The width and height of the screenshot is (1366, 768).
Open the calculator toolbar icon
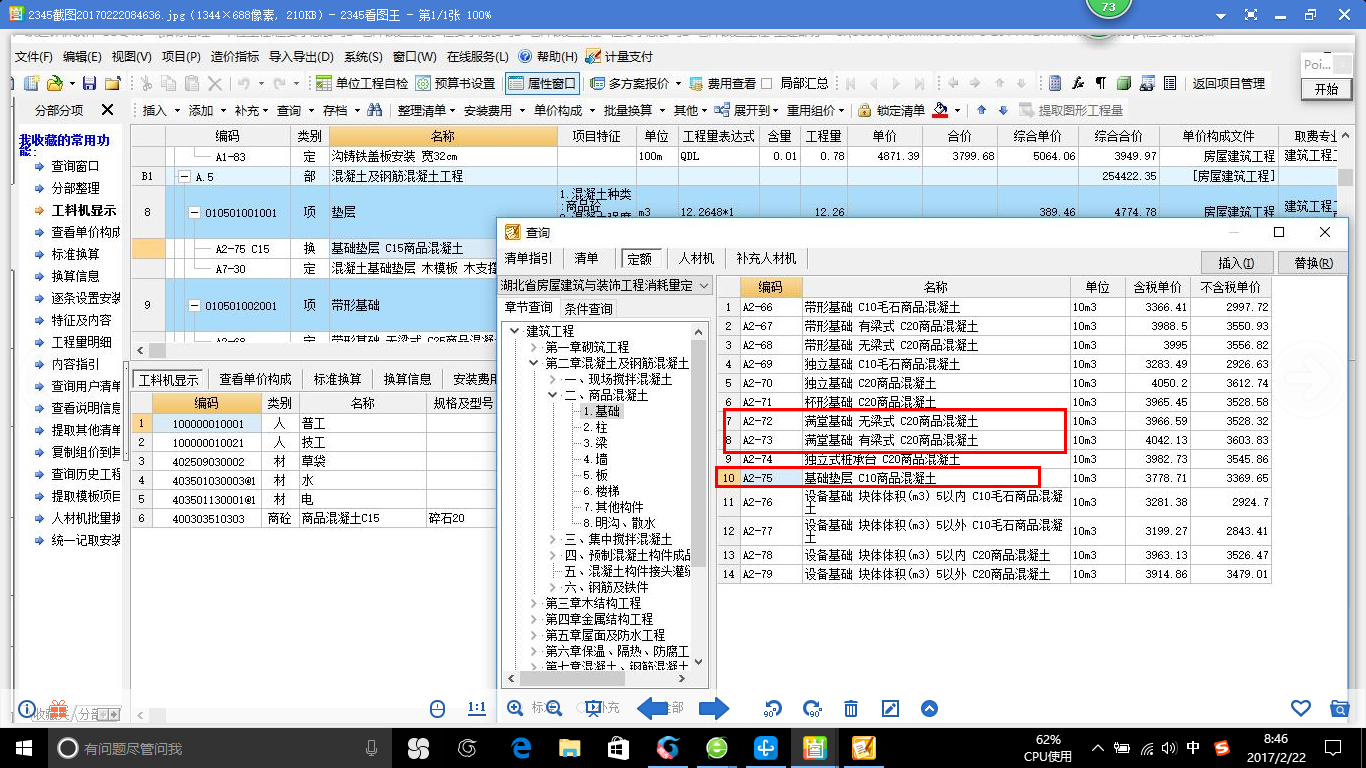(1055, 83)
